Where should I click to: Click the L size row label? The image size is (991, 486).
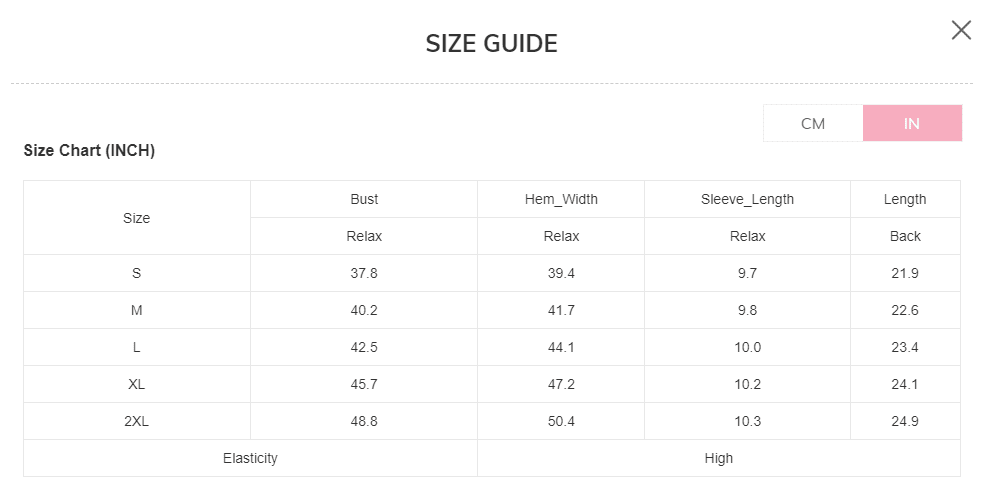click(137, 348)
